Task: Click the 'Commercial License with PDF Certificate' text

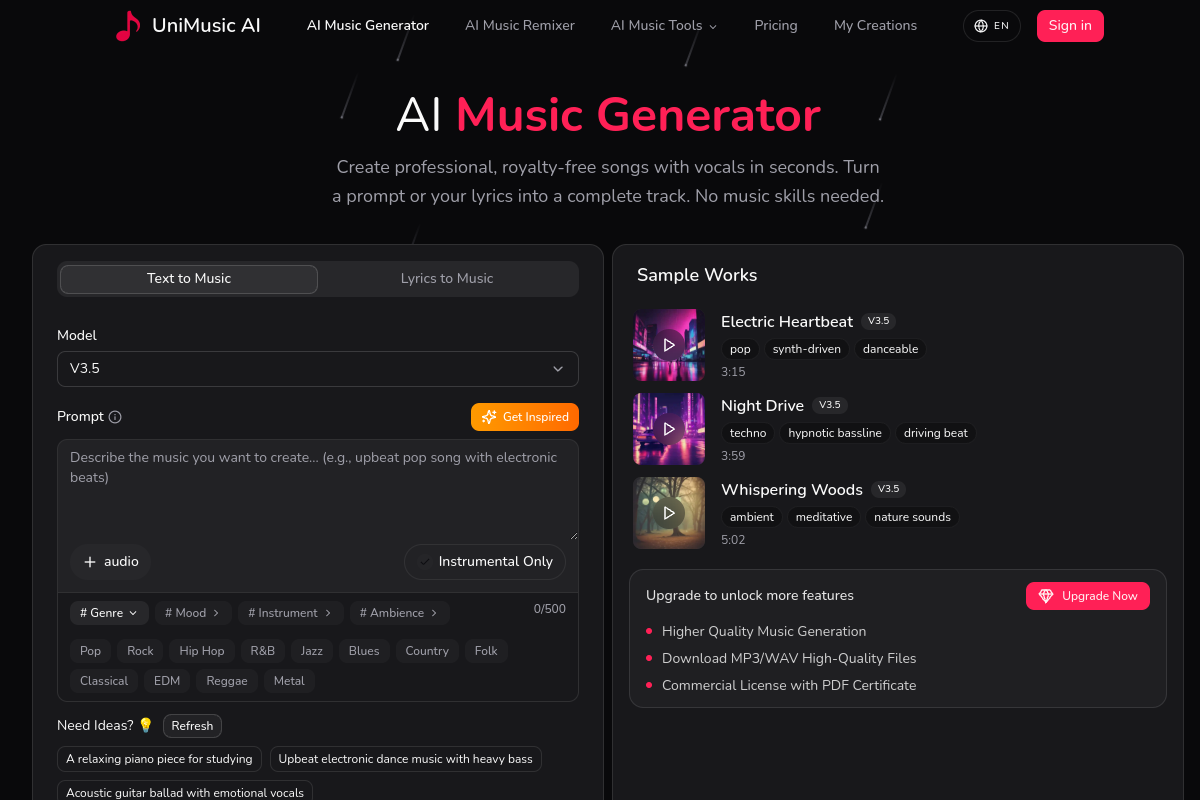Action: (x=789, y=686)
